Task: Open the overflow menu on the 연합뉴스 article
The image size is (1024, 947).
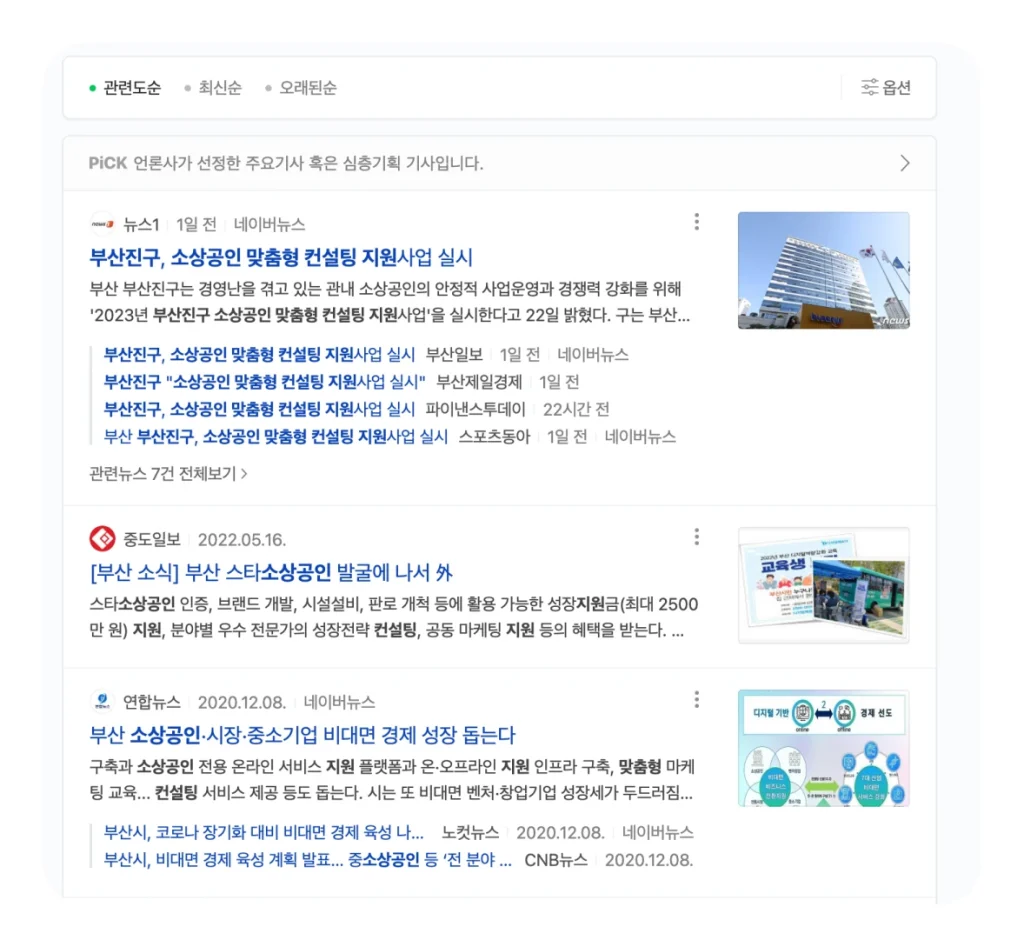Action: (696, 700)
